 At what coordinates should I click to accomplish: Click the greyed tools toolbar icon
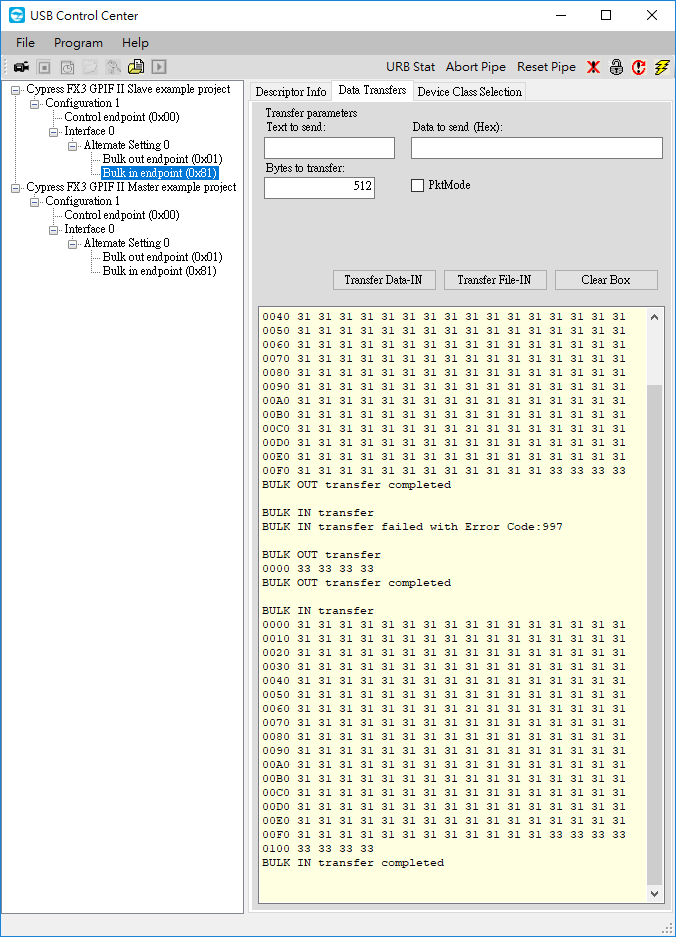[x=113, y=67]
